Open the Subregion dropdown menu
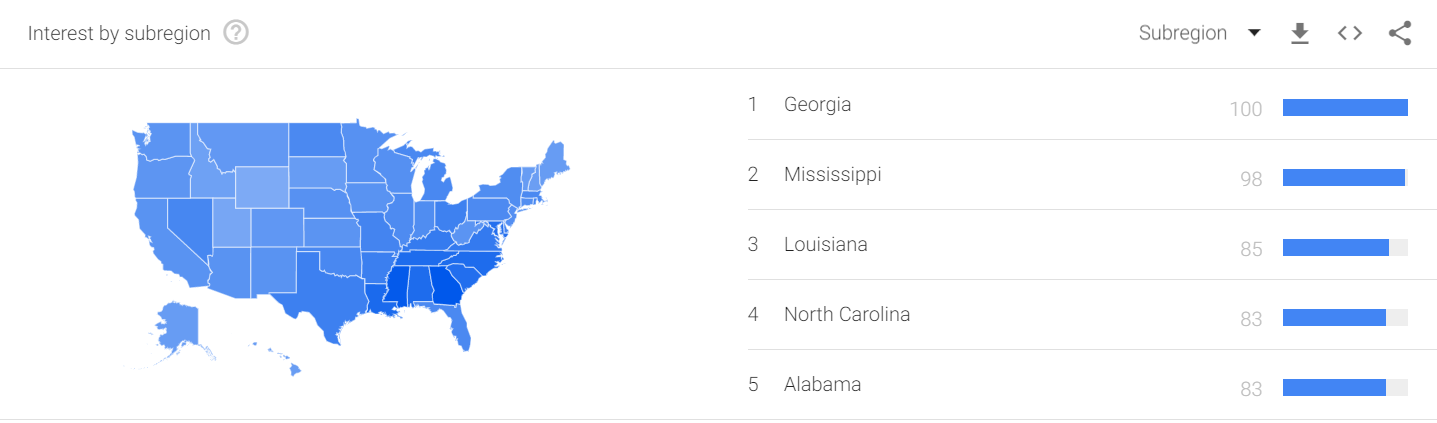 (1183, 33)
